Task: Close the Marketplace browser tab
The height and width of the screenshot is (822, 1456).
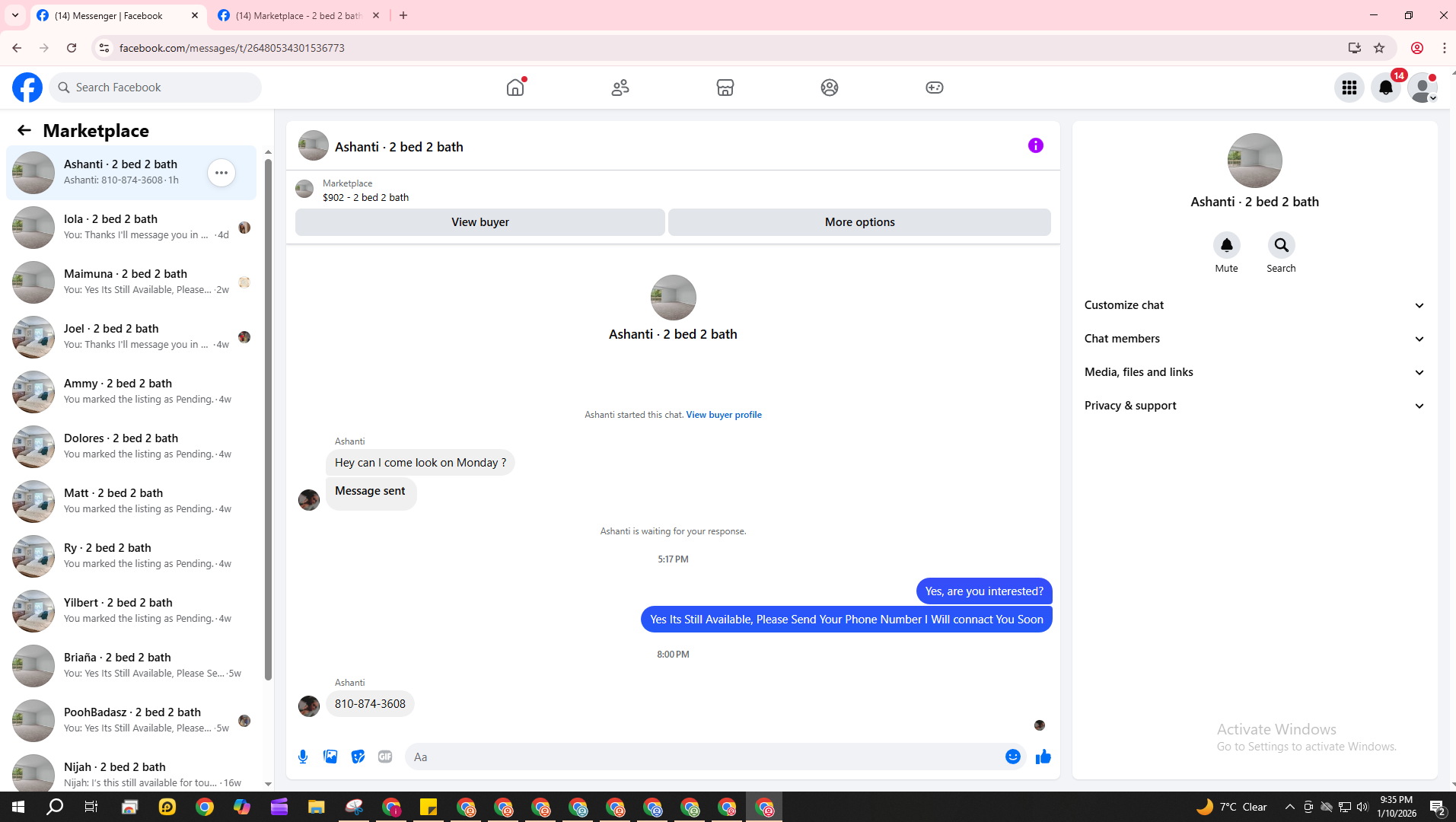Action: 376,15
